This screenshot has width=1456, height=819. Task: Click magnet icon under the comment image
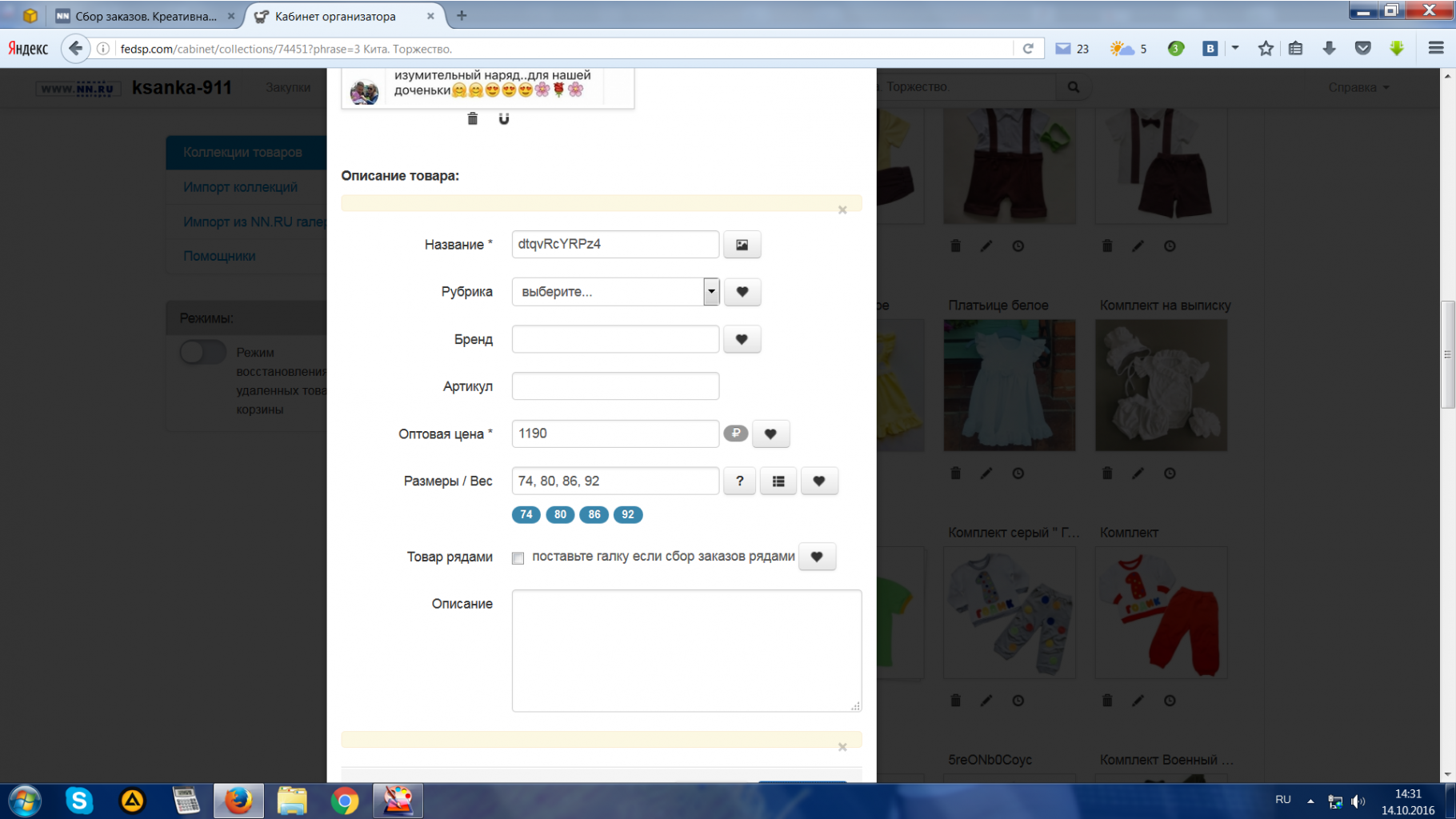pyautogui.click(x=503, y=118)
